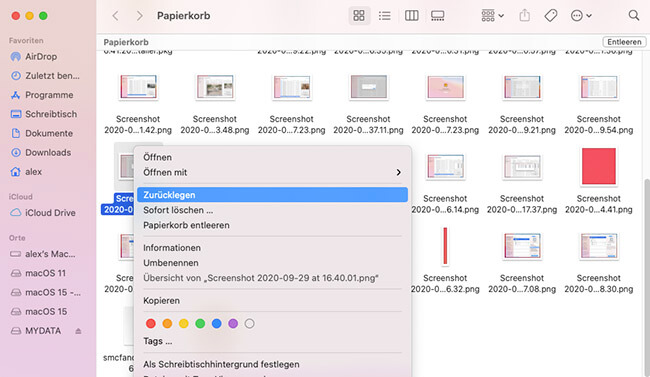
Task: Apply the purple tag color
Action: point(233,323)
